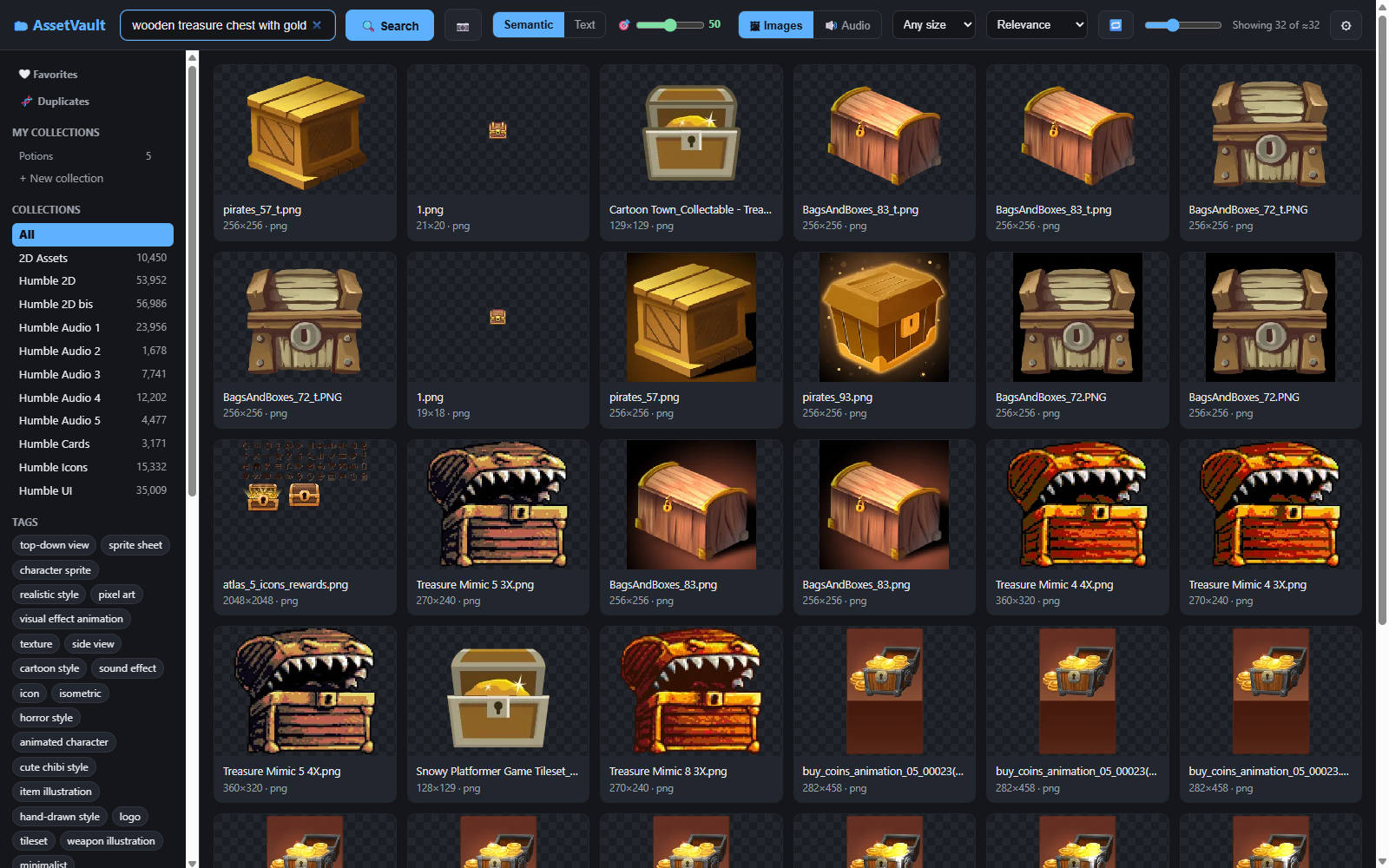The image size is (1389, 868).
Task: Adjust the similarity threshold slider at 50
Action: pyautogui.click(x=669, y=25)
